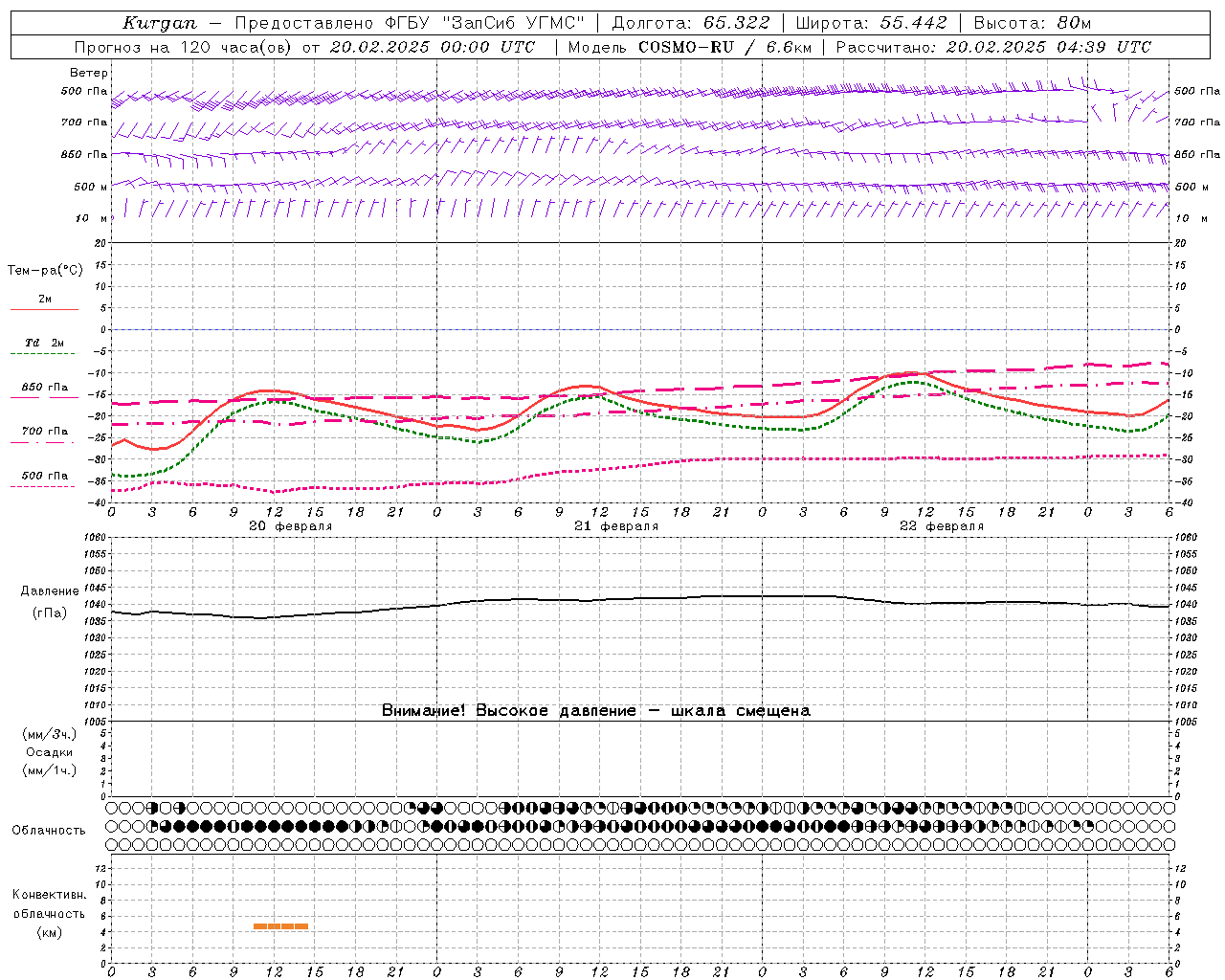Click the dashed Td 2м legend line
1225x980 pixels.
(44, 354)
